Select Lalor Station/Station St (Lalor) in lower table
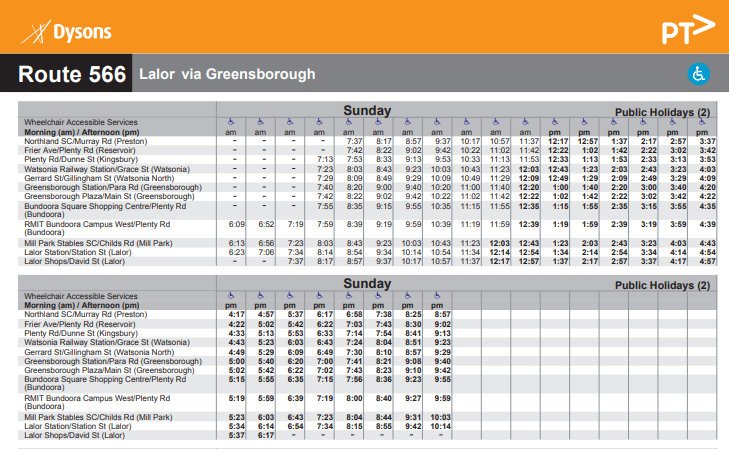The image size is (729, 449). tap(78, 426)
